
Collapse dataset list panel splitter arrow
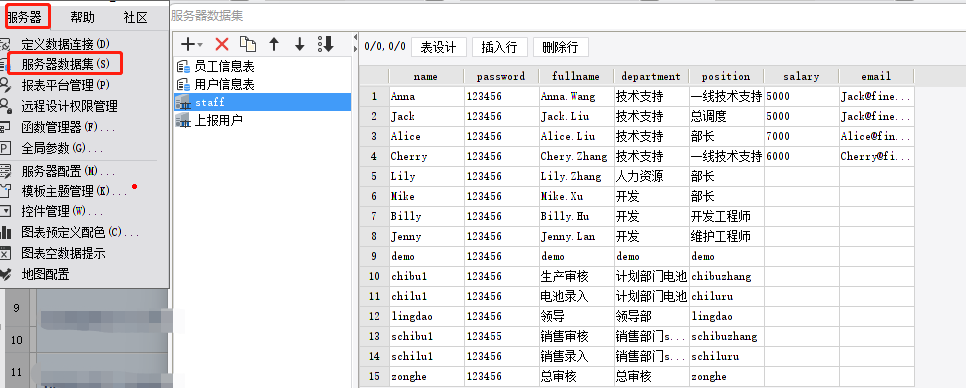(355, 38)
